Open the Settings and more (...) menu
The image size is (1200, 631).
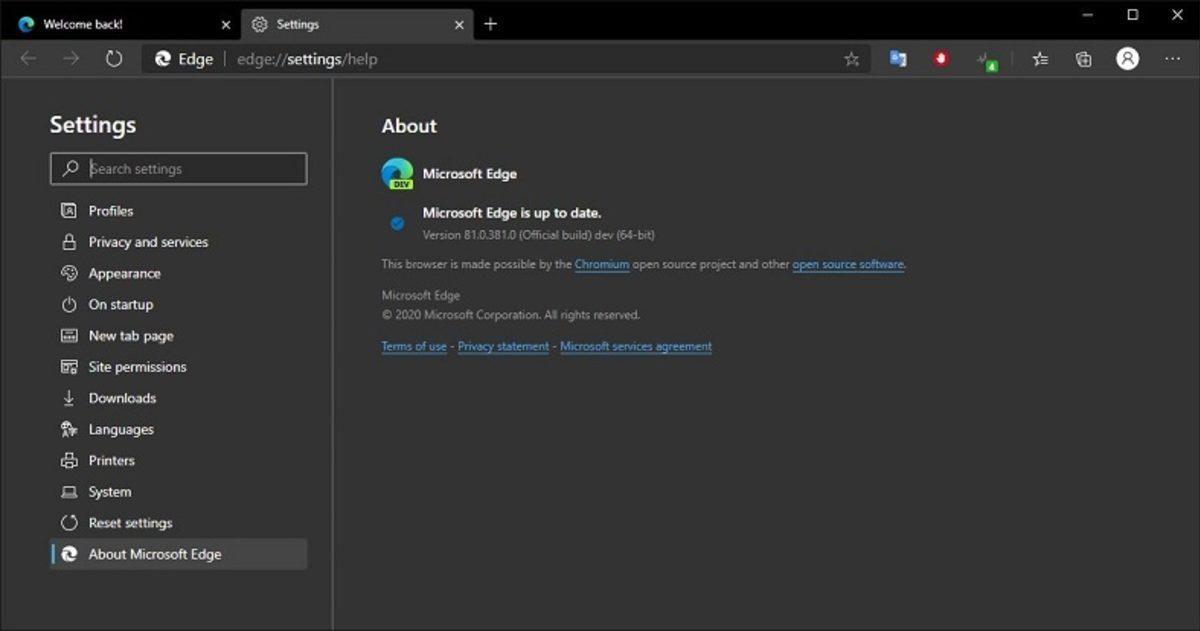[x=1172, y=59]
